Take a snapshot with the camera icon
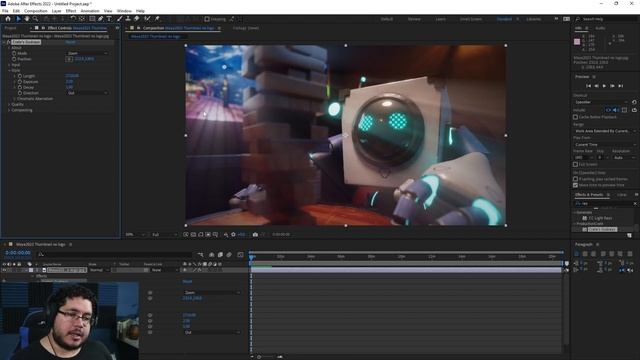 (255, 235)
